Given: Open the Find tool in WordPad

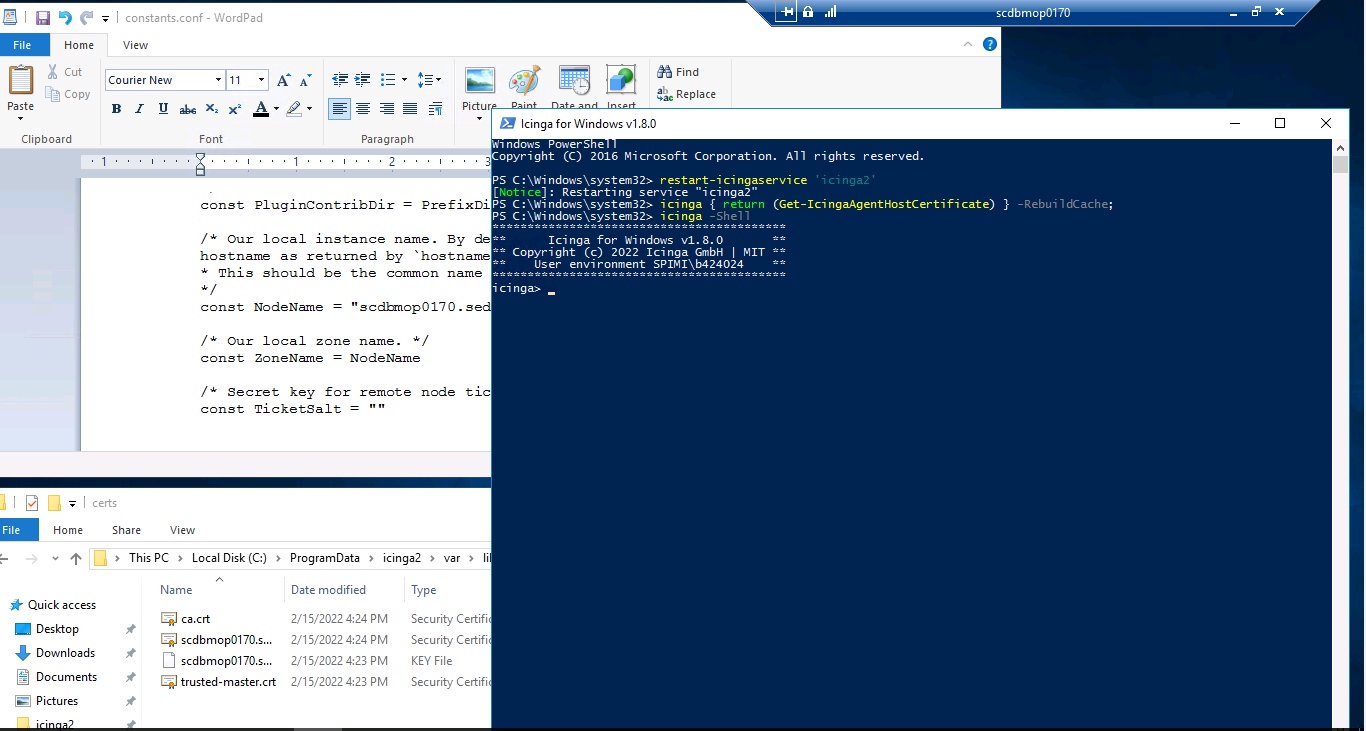Looking at the screenshot, I should [678, 71].
